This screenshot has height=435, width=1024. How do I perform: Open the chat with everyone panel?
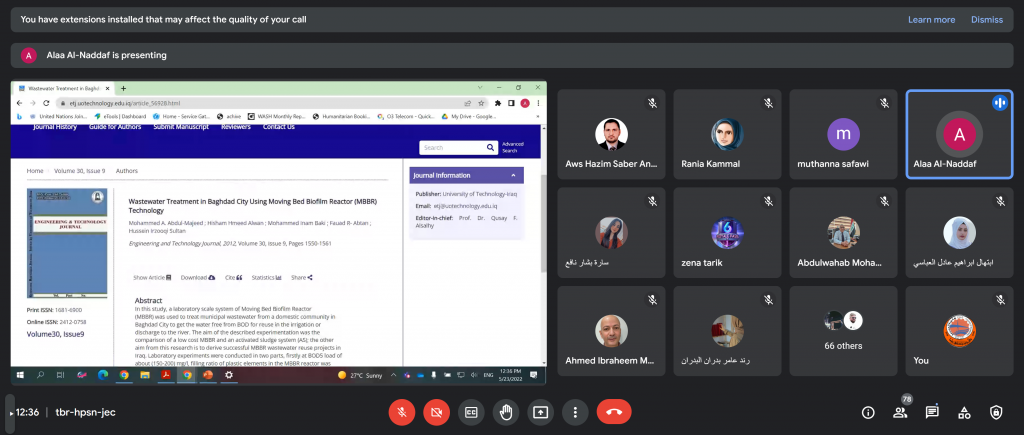[932, 411]
